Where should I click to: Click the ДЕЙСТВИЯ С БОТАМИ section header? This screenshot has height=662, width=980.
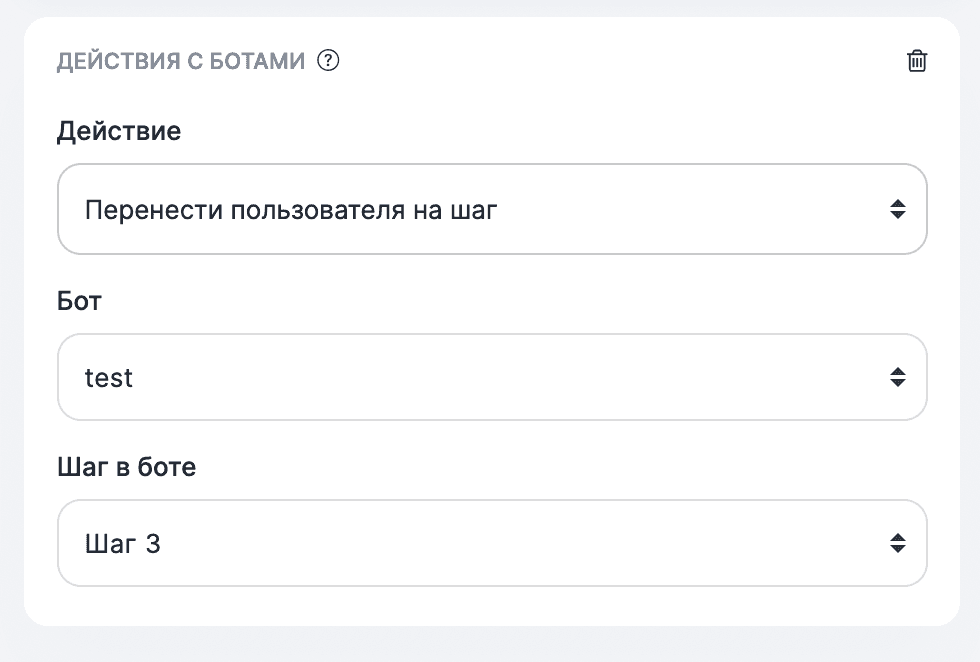click(178, 61)
